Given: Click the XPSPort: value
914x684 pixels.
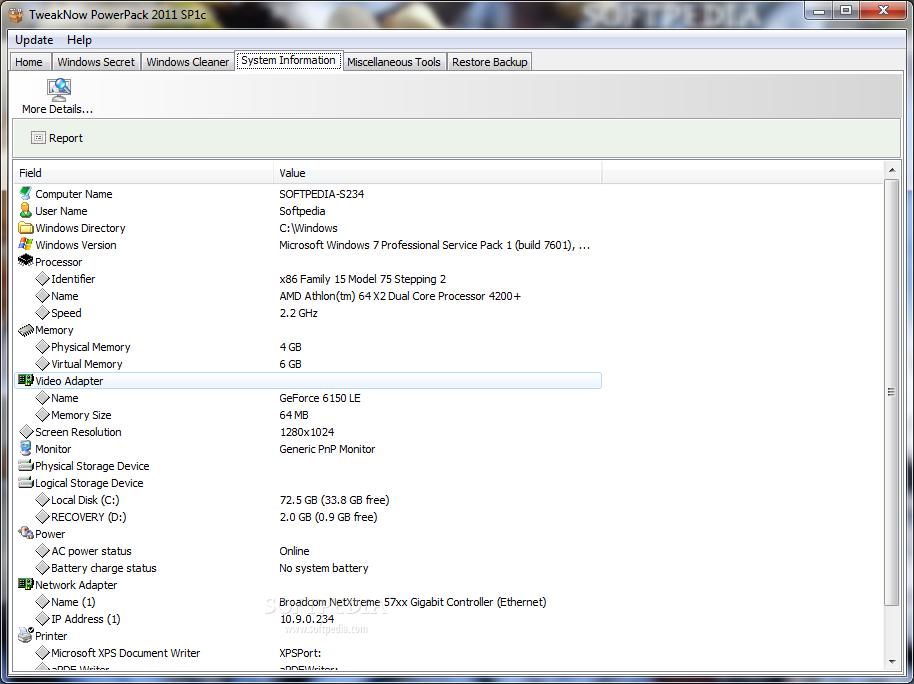Looking at the screenshot, I should (300, 653).
